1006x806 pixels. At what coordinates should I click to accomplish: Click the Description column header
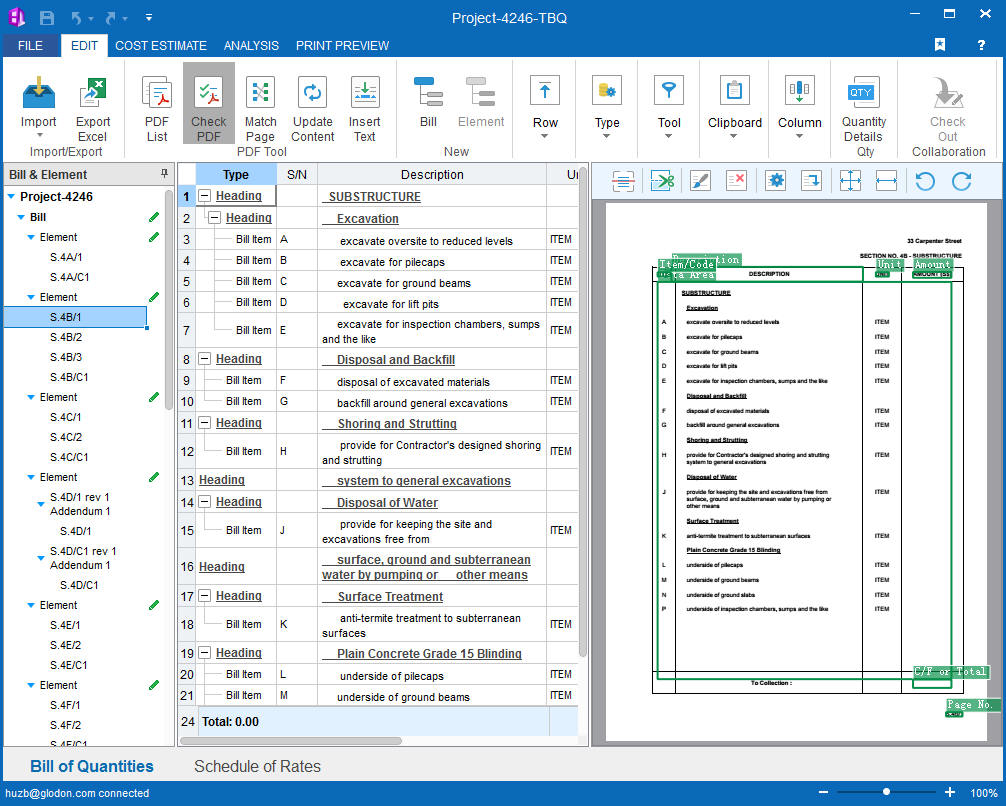click(x=432, y=174)
